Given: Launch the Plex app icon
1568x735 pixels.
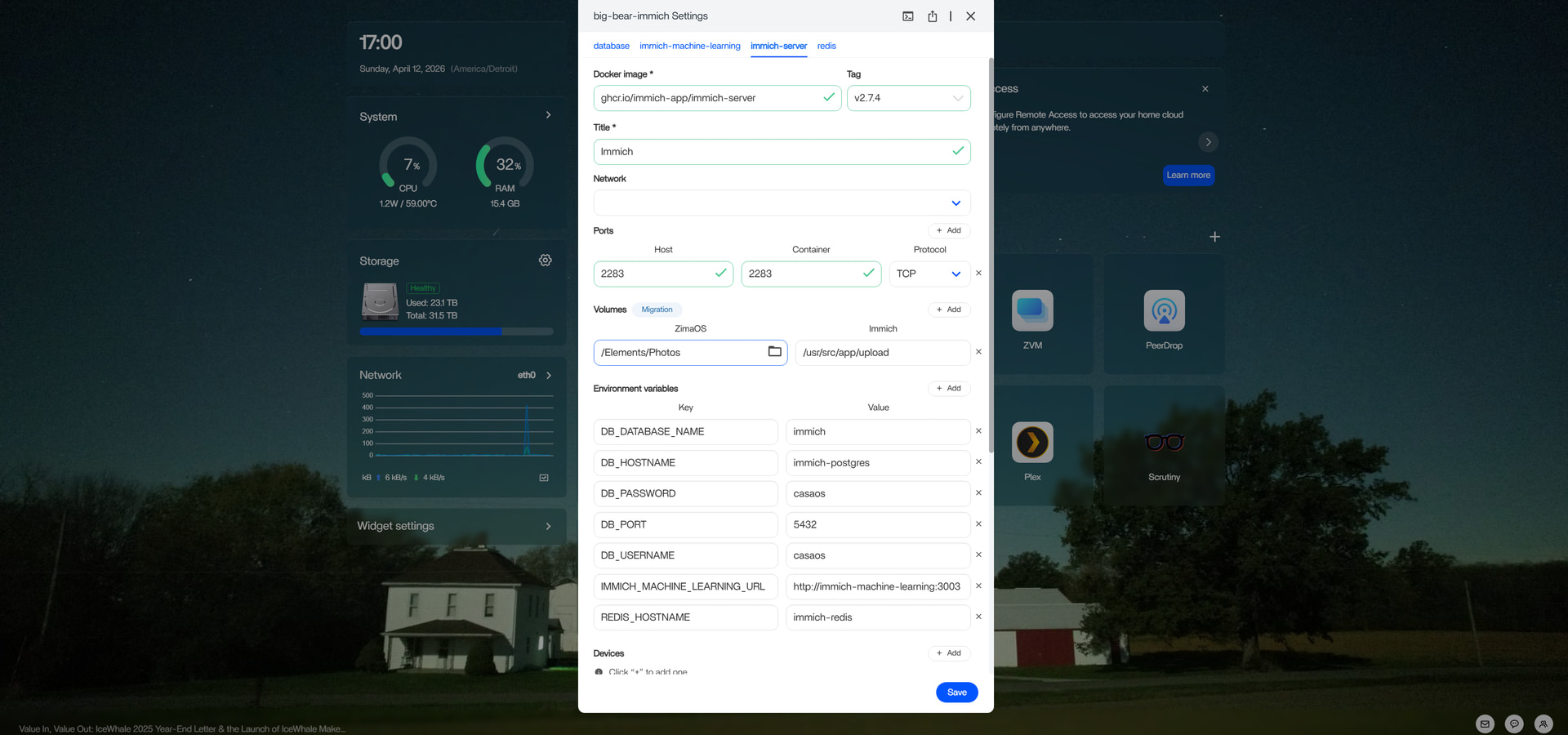Looking at the screenshot, I should 1032,443.
